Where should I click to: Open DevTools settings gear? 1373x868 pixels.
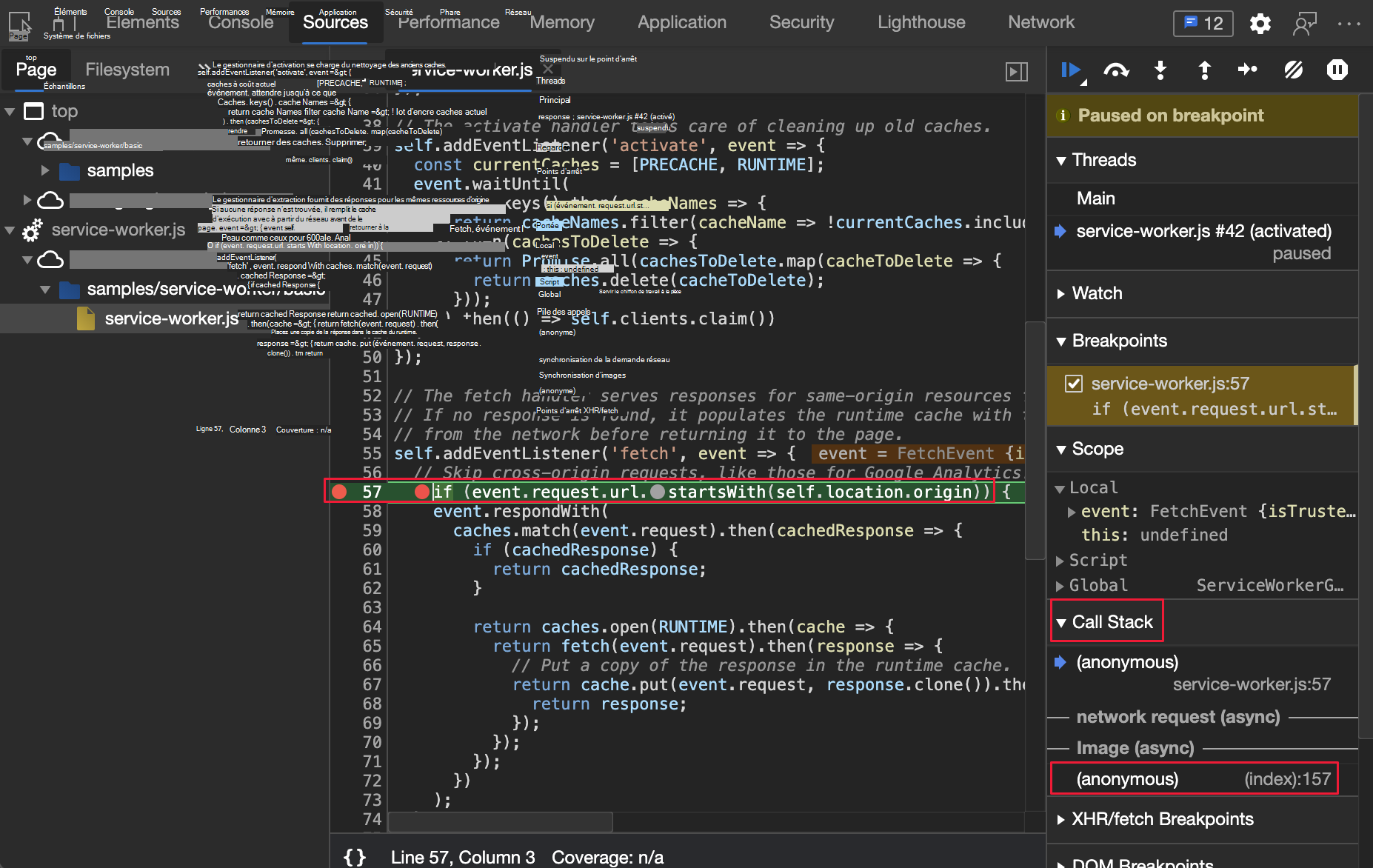click(1259, 23)
